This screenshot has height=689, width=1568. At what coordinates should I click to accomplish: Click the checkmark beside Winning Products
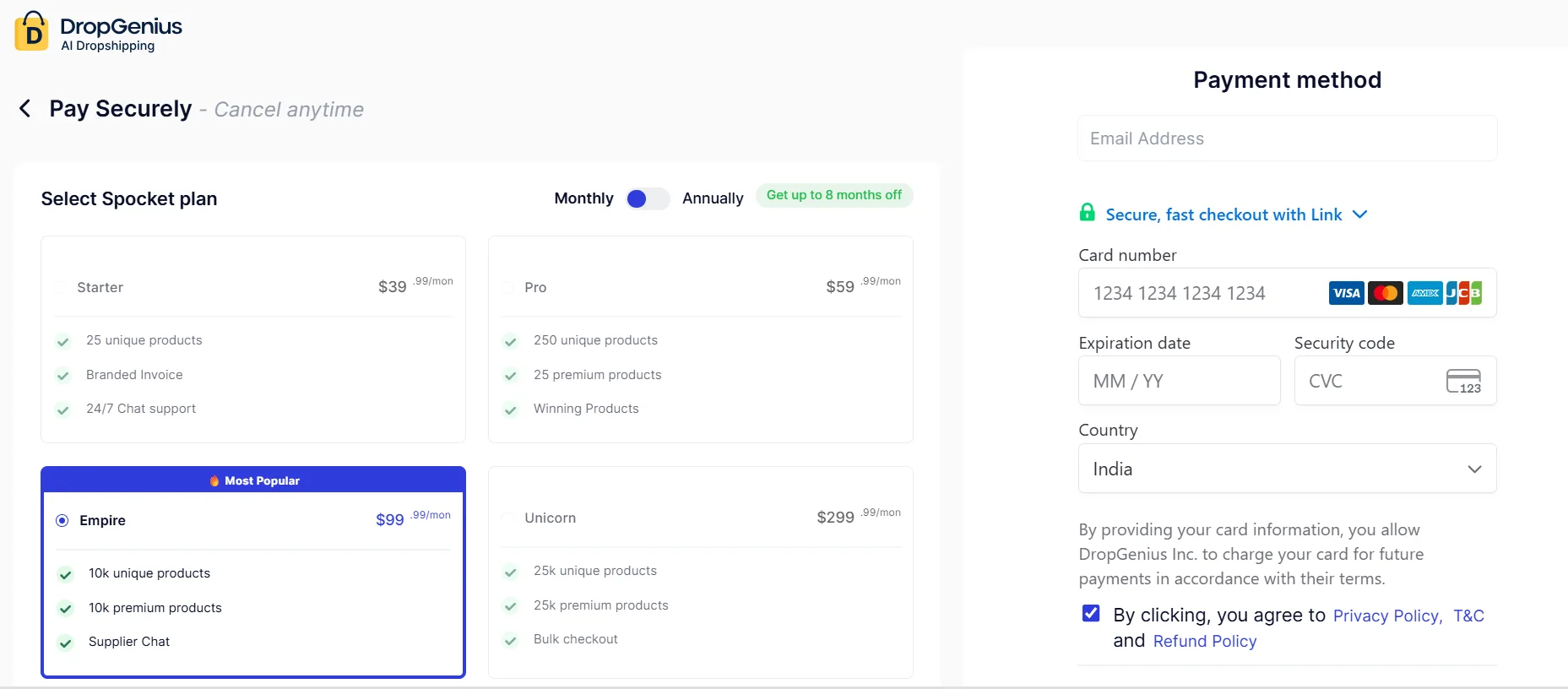point(510,410)
